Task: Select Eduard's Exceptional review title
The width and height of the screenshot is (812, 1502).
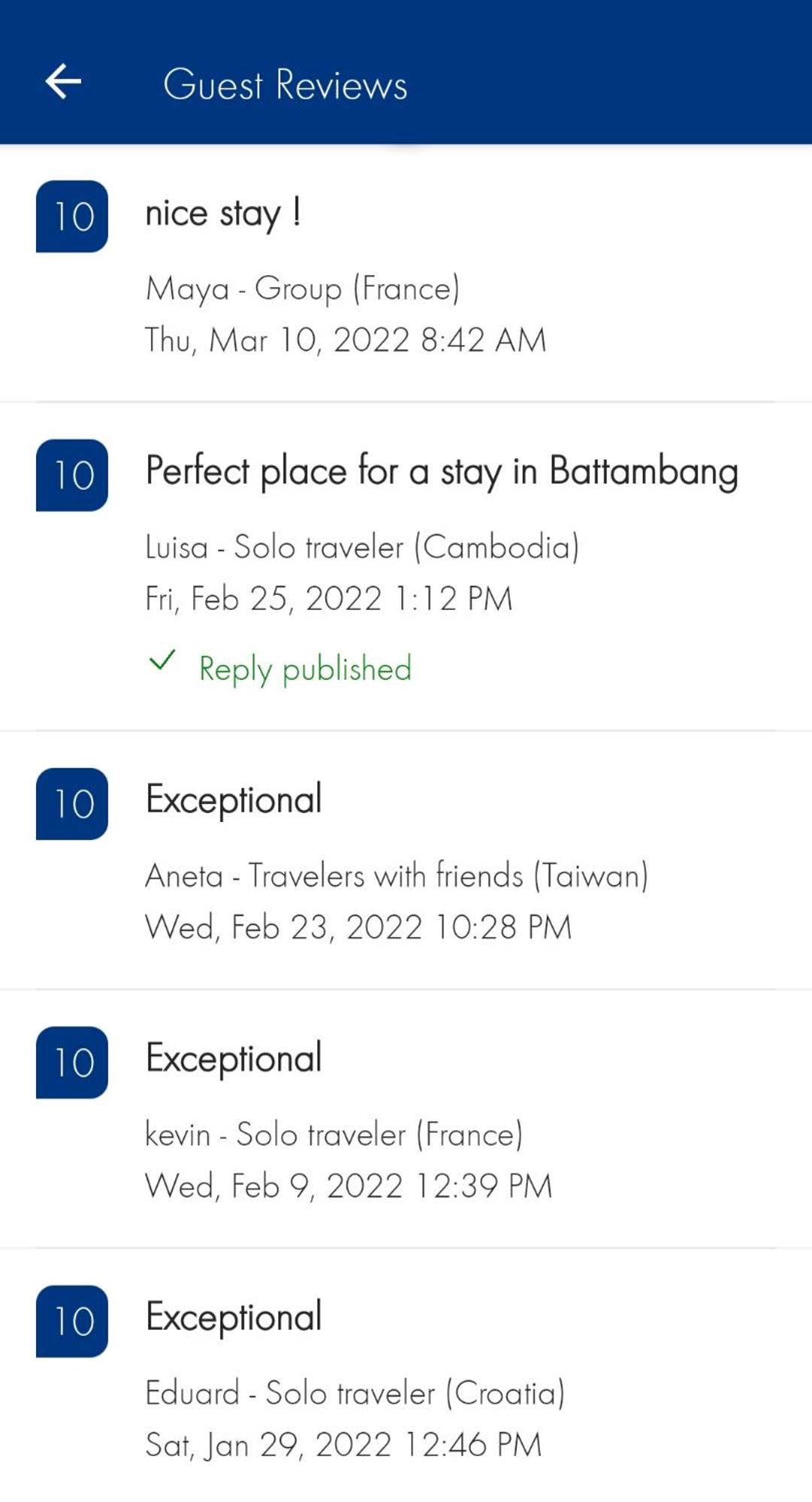Action: (234, 1317)
